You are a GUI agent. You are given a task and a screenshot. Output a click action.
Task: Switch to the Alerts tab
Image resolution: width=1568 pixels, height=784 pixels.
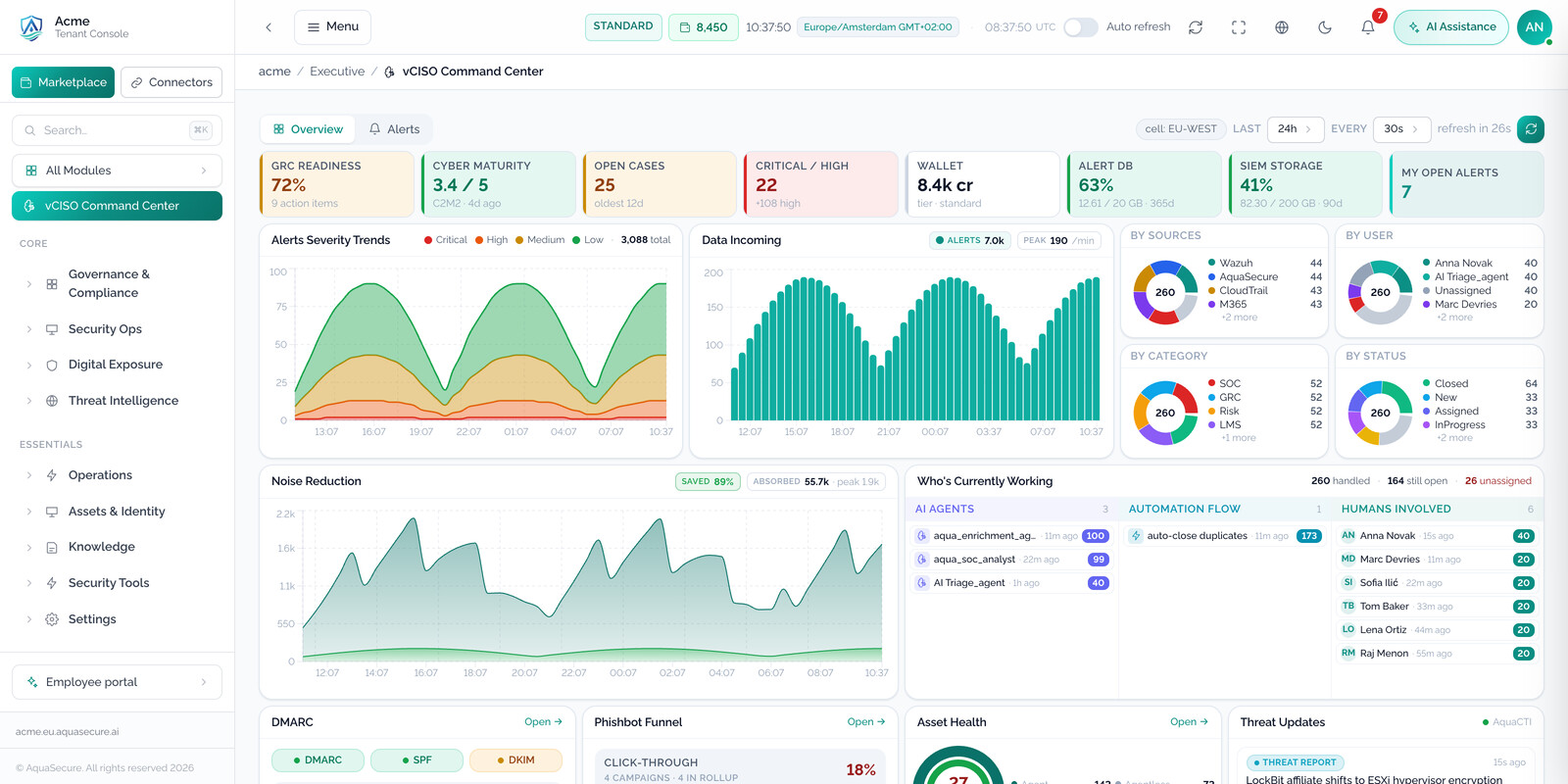click(394, 129)
